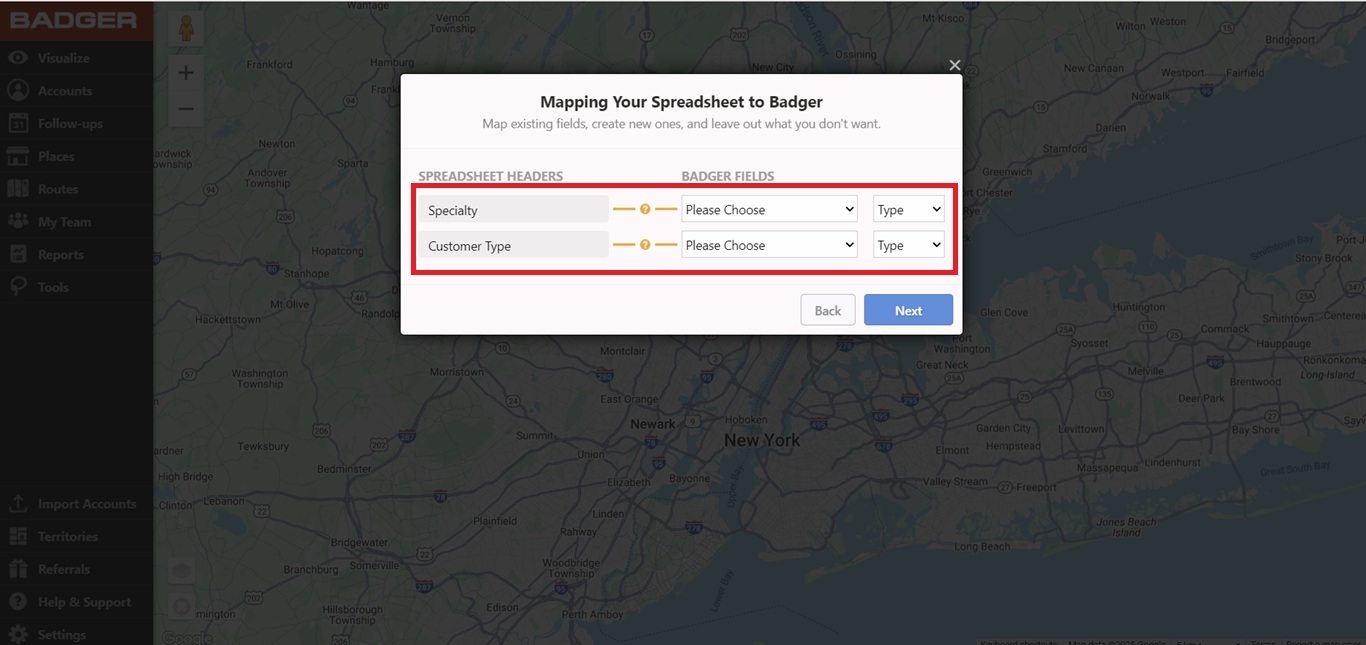Go to Territories menu item
Image resolution: width=1366 pixels, height=645 pixels.
point(67,537)
